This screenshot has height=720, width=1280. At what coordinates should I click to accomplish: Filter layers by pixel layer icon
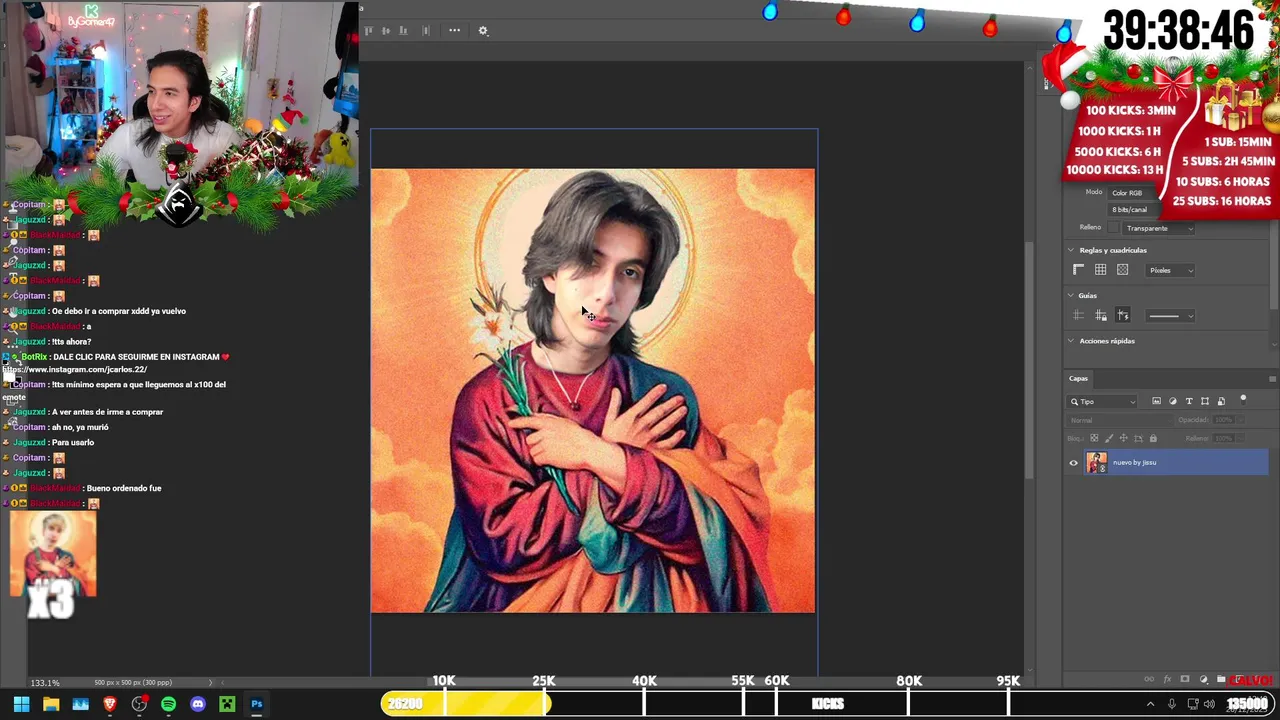click(x=1157, y=401)
